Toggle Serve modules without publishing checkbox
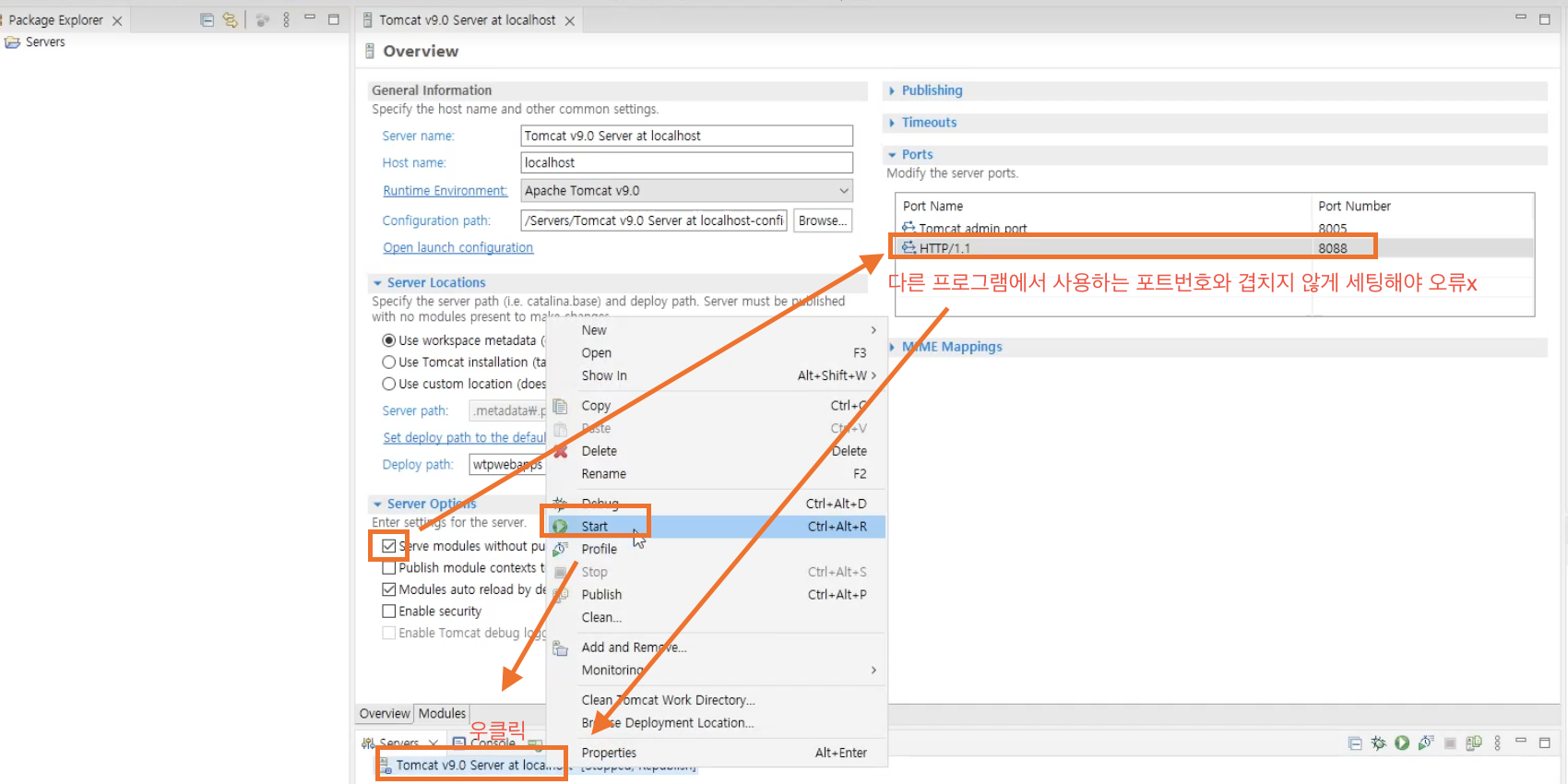Viewport: 1568px width, 784px height. pos(389,546)
